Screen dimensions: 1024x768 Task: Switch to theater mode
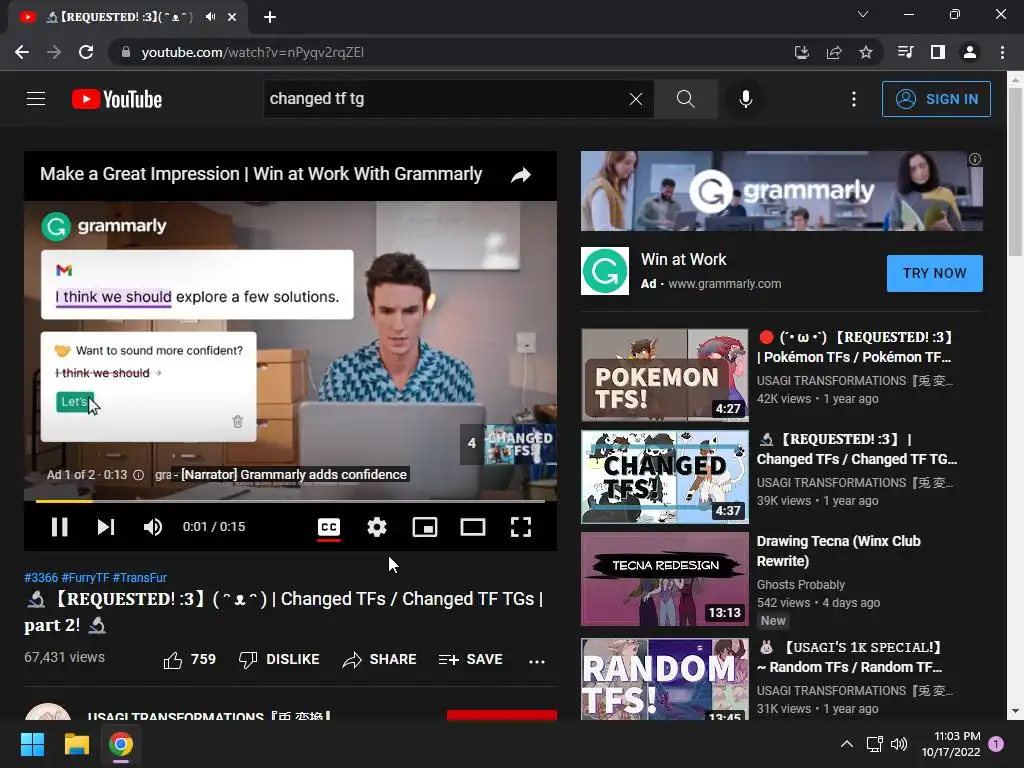coord(473,527)
